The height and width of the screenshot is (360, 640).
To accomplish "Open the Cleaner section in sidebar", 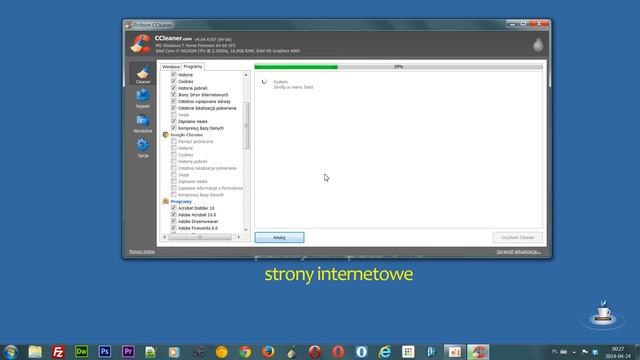I will pos(143,74).
